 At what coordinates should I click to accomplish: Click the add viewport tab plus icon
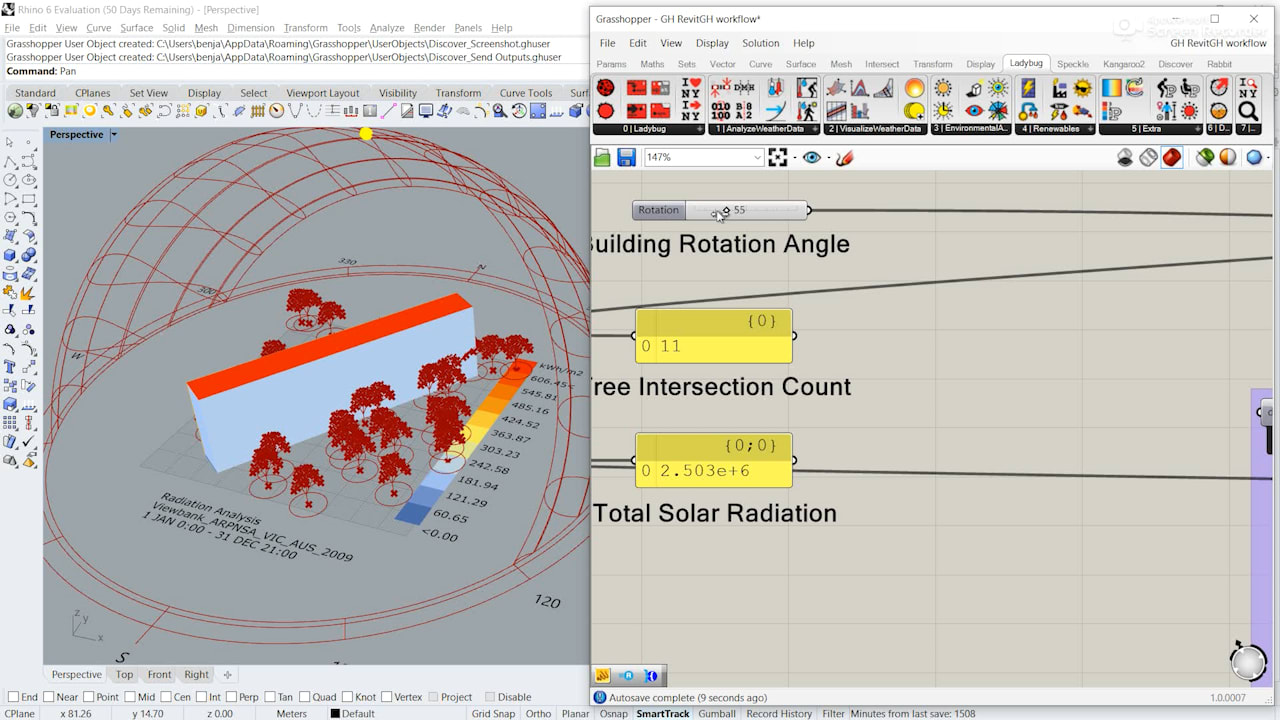227,675
